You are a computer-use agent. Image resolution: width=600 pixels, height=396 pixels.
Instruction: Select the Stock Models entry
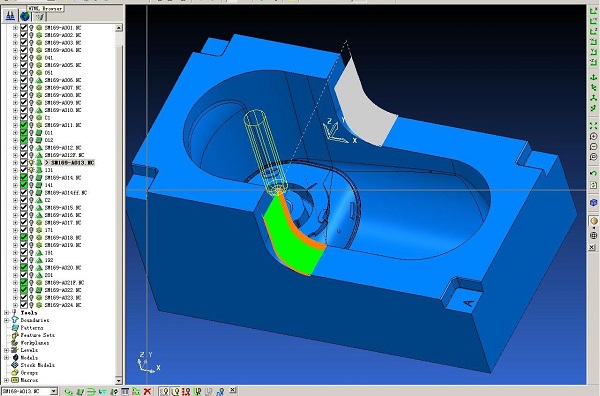[38, 365]
